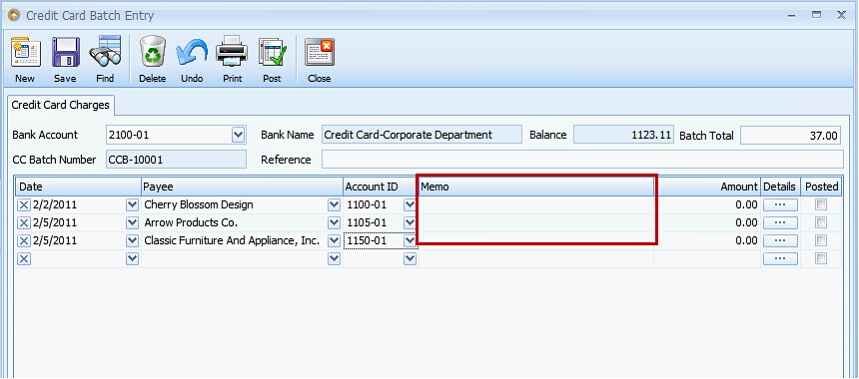Click Amount cell for Arrow Products Co.

coord(707,223)
